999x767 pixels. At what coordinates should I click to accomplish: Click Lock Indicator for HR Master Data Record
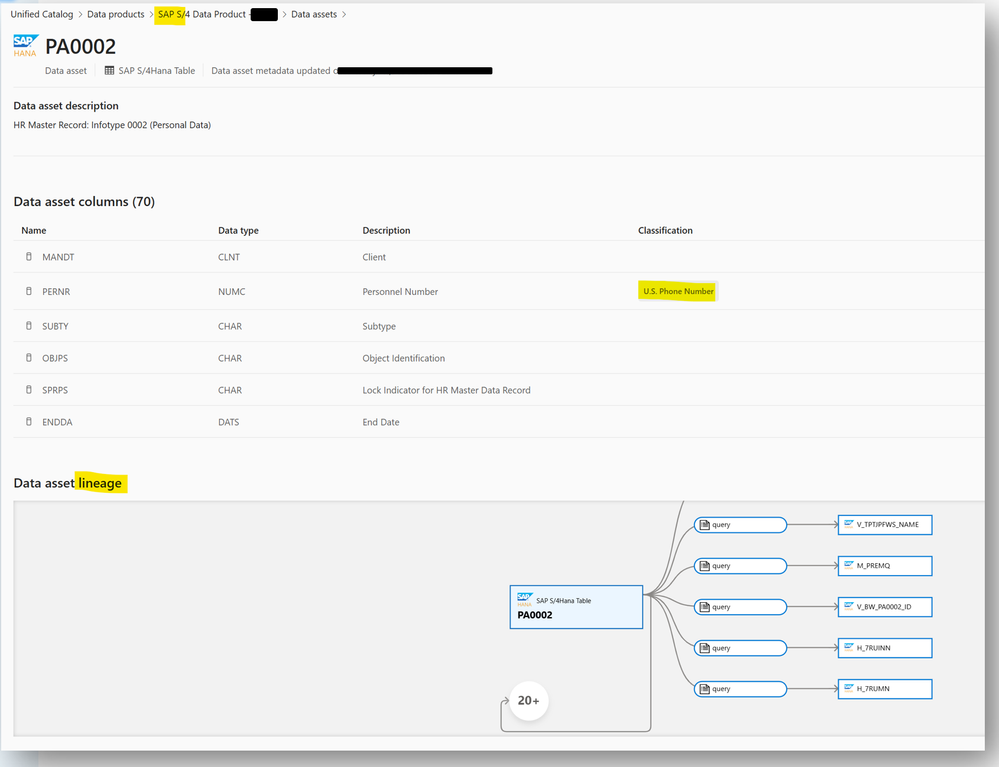446,390
